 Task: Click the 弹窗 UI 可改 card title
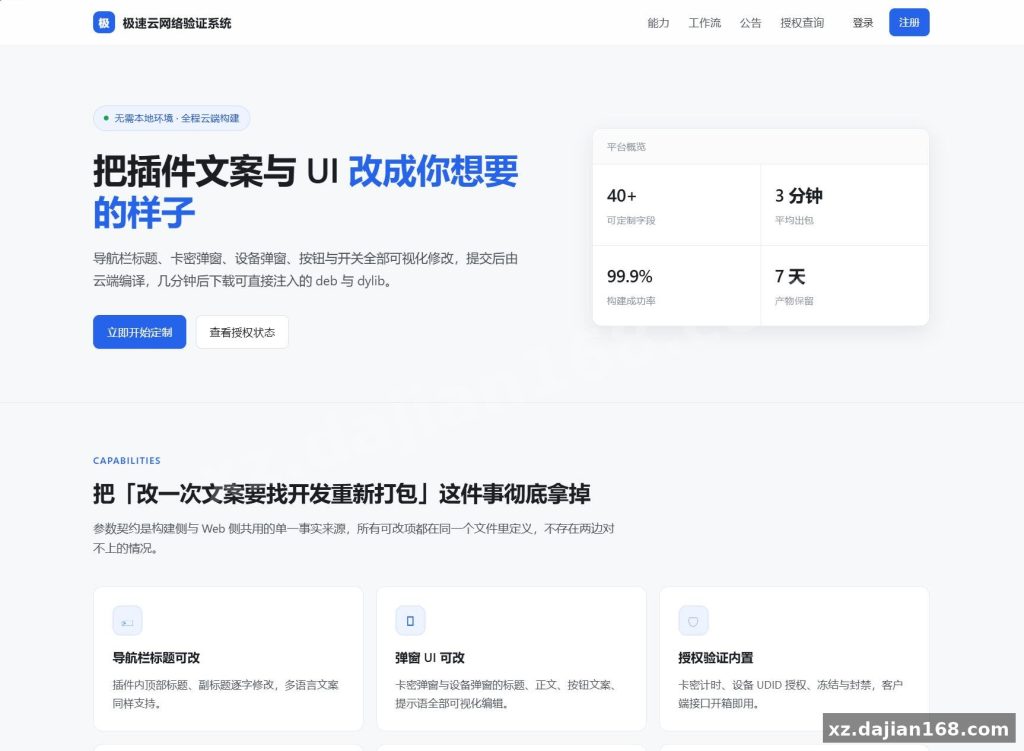point(430,658)
